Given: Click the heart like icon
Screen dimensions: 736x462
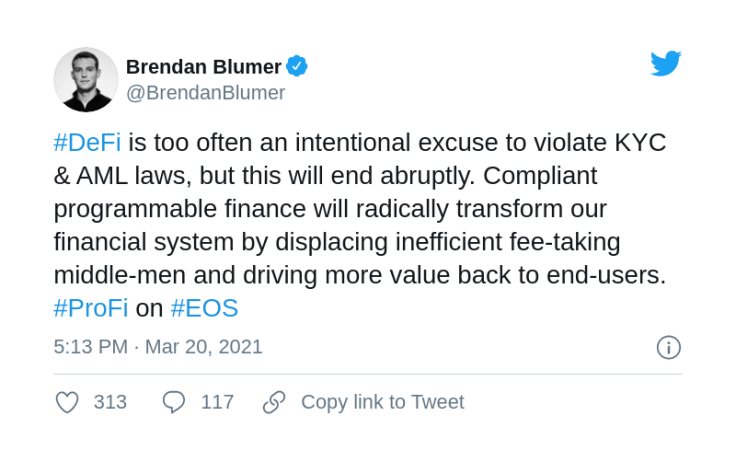Looking at the screenshot, I should [x=67, y=402].
